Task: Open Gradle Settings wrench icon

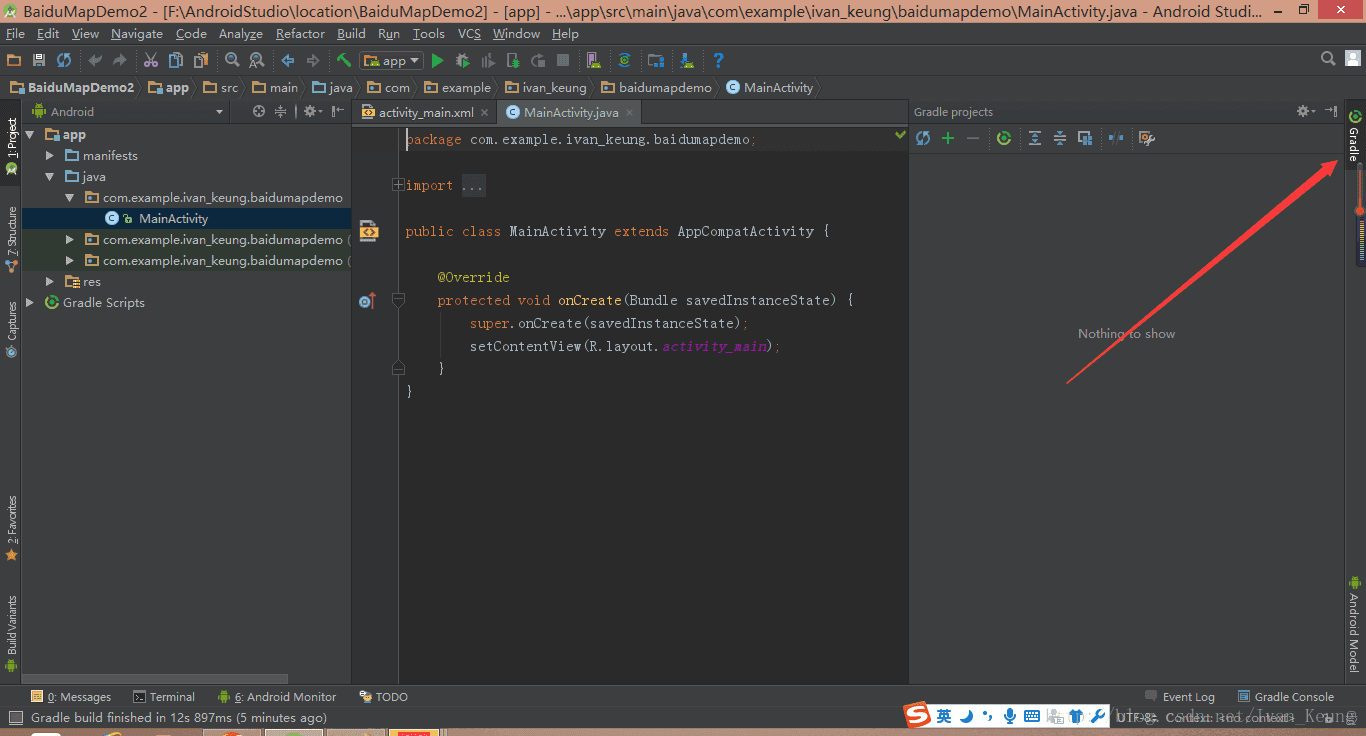Action: (1147, 138)
